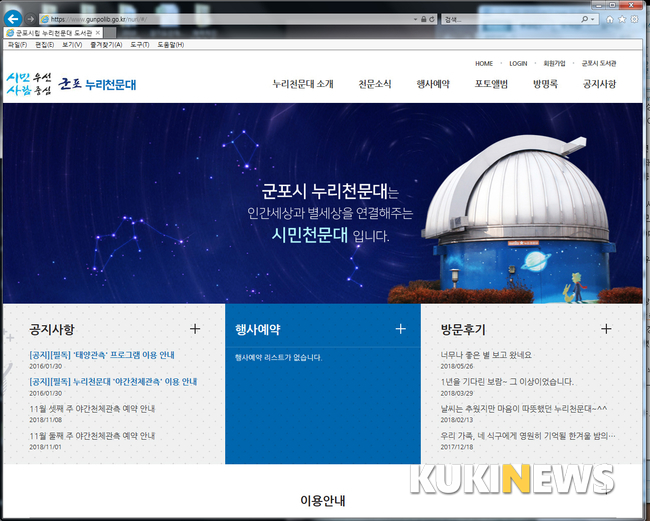The height and width of the screenshot is (521, 650).
Task: Open the 공지사항 nav menu
Action: click(599, 84)
